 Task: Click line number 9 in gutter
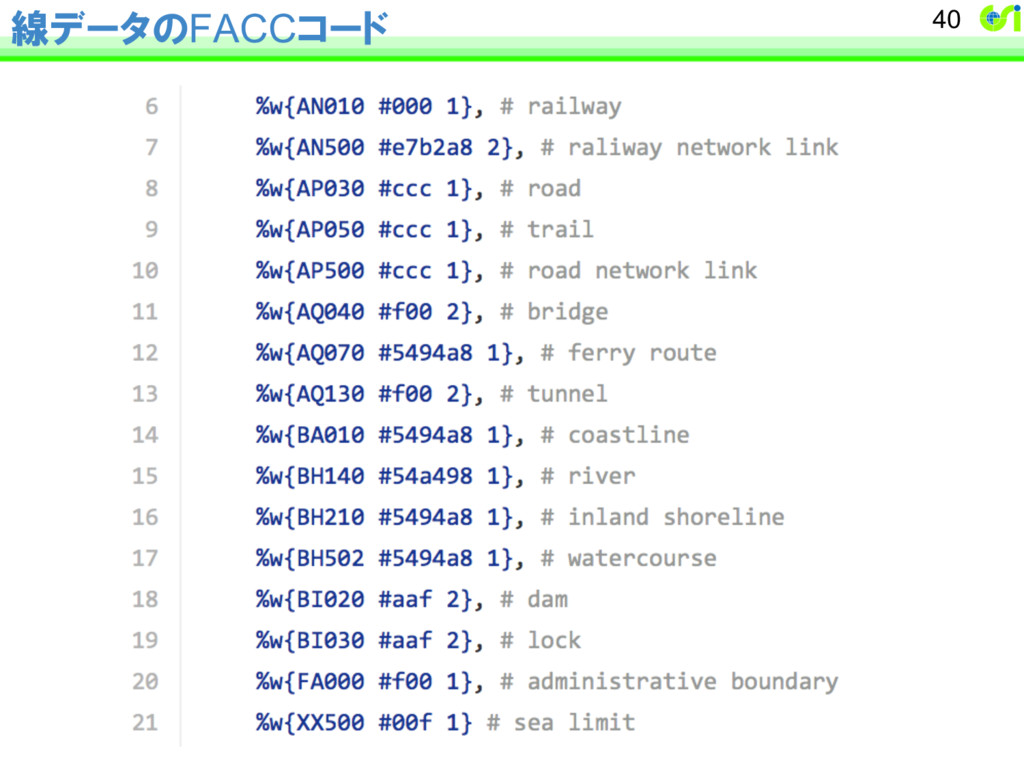pyautogui.click(x=152, y=230)
